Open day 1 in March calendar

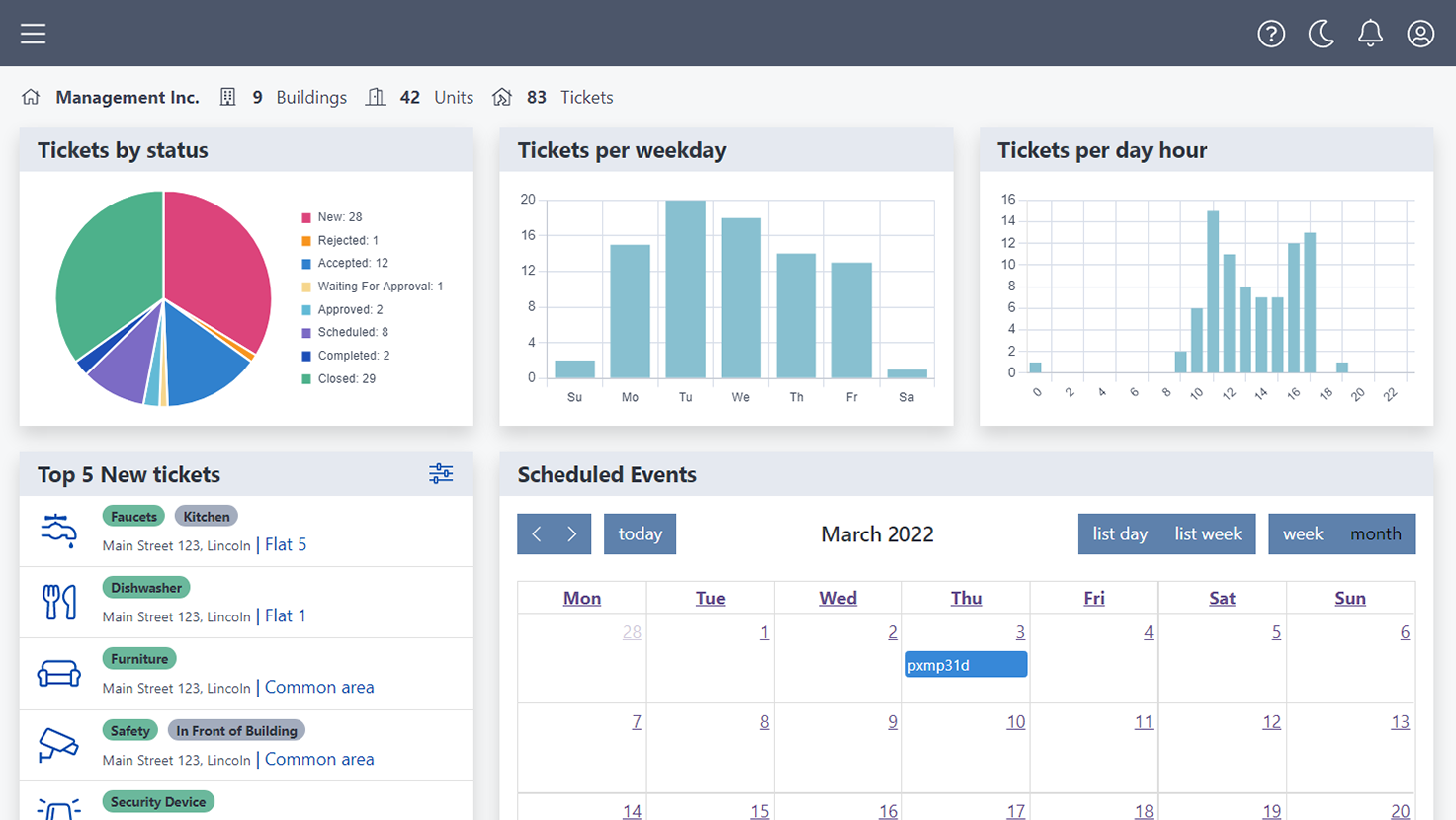tap(764, 632)
